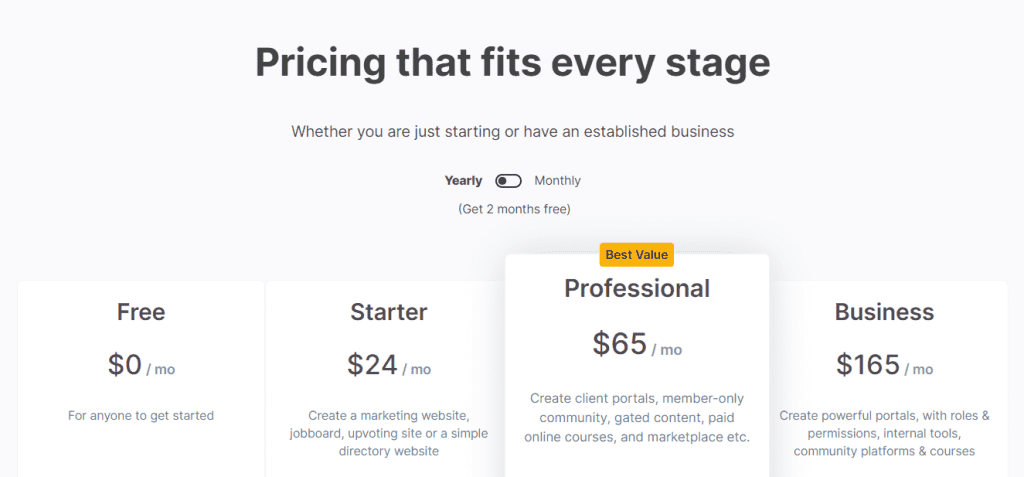Image resolution: width=1024 pixels, height=477 pixels.
Task: Select the Professional plan heading
Action: 637,288
